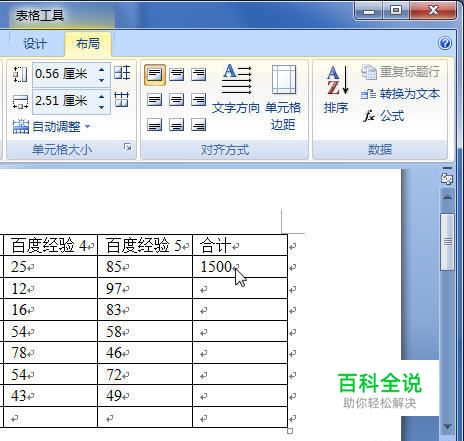464x441 pixels.
Task: Choose the Align Bottom Right icon
Action: 198,125
